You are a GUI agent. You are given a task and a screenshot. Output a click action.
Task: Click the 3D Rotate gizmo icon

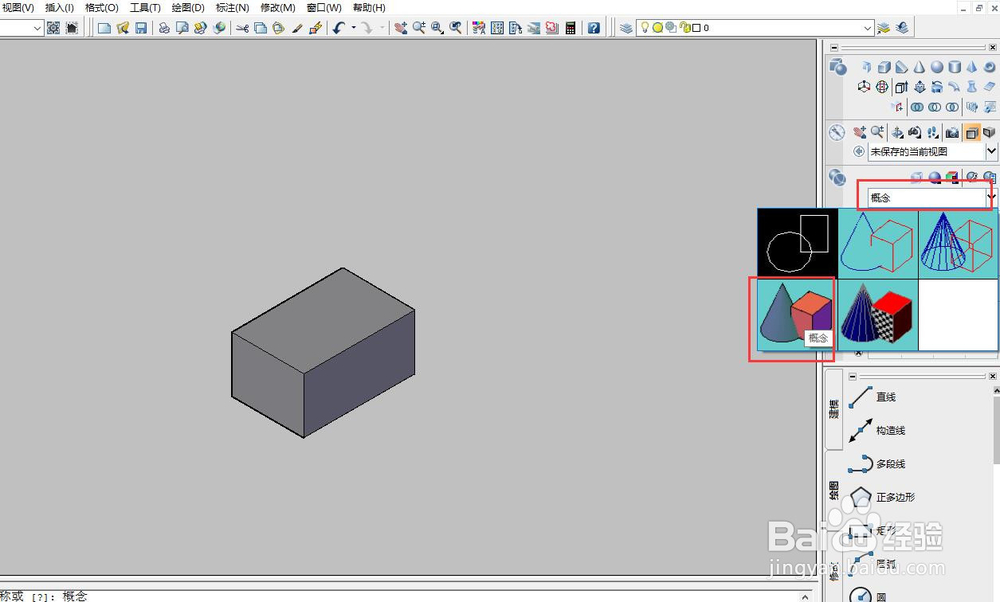point(881,87)
